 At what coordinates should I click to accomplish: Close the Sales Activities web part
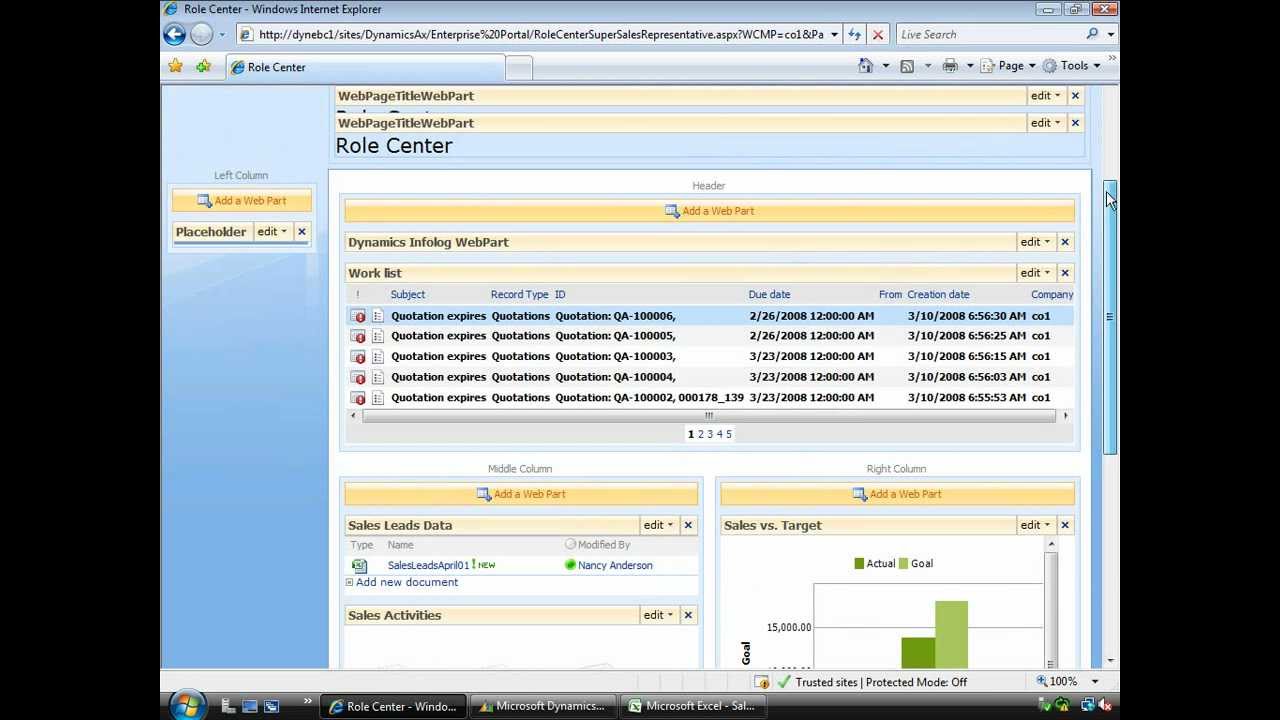(x=688, y=615)
